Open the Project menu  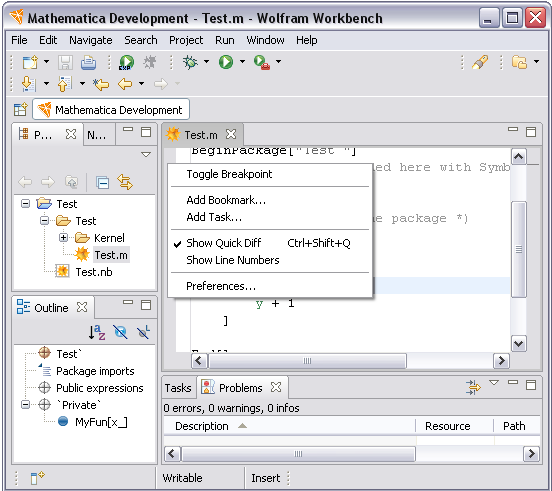pos(186,40)
